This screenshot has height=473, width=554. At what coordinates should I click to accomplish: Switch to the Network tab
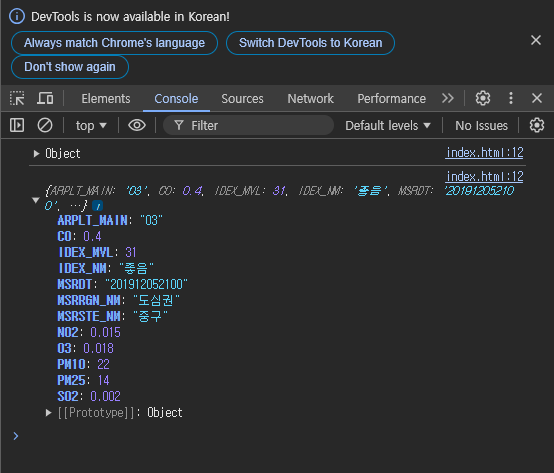[x=310, y=99]
